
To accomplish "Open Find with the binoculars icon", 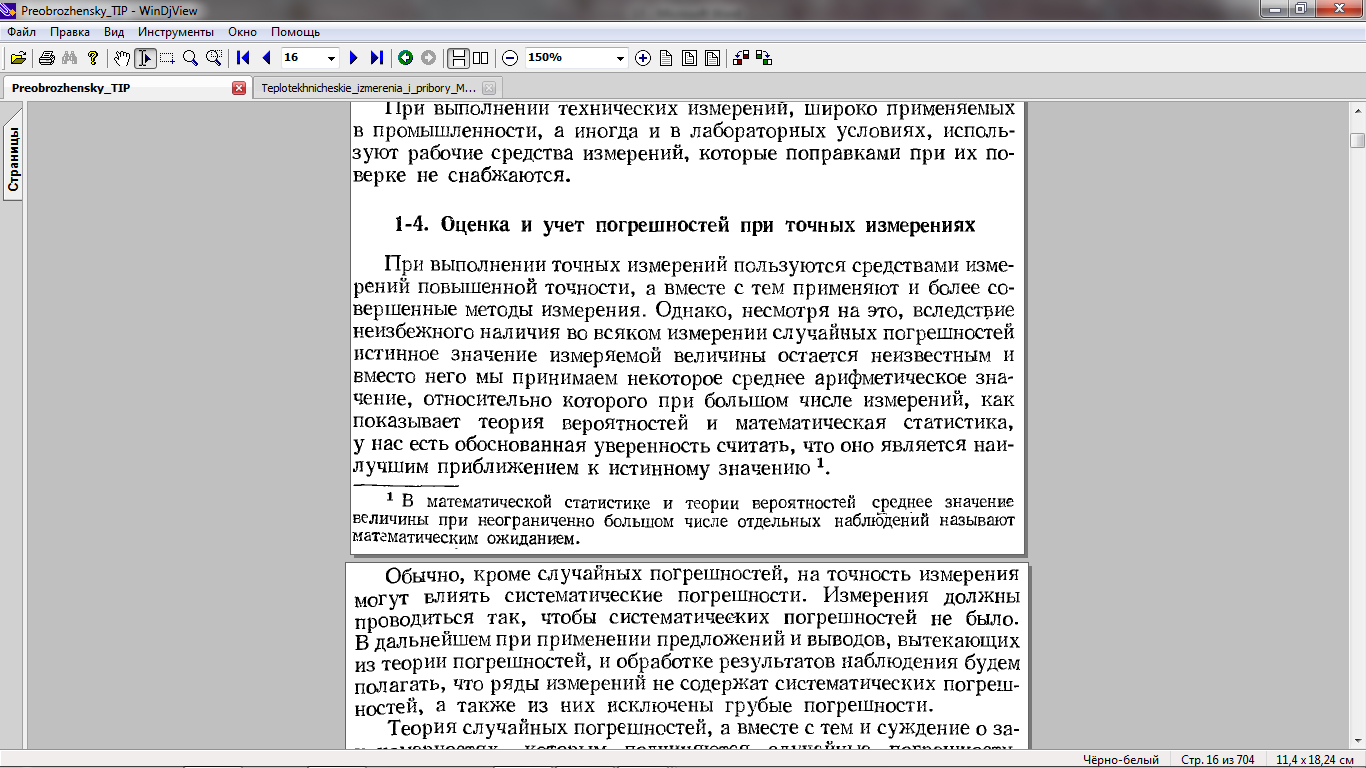I will click(69, 58).
